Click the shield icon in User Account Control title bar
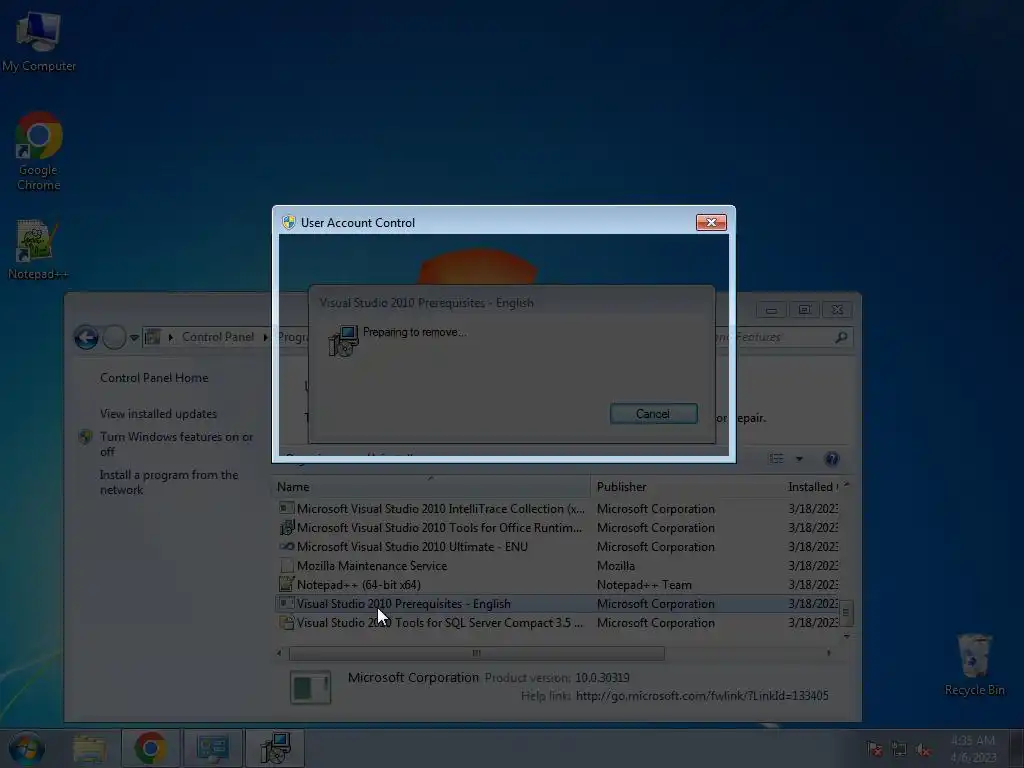 289,223
